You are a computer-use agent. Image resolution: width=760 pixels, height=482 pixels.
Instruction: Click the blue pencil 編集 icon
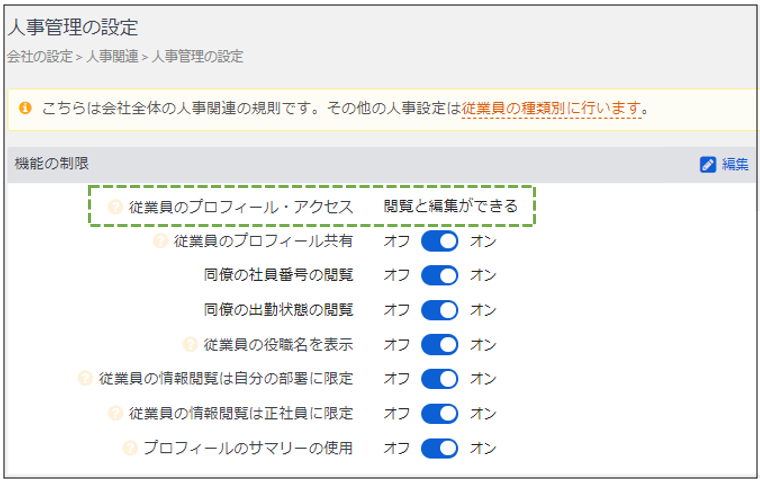708,164
